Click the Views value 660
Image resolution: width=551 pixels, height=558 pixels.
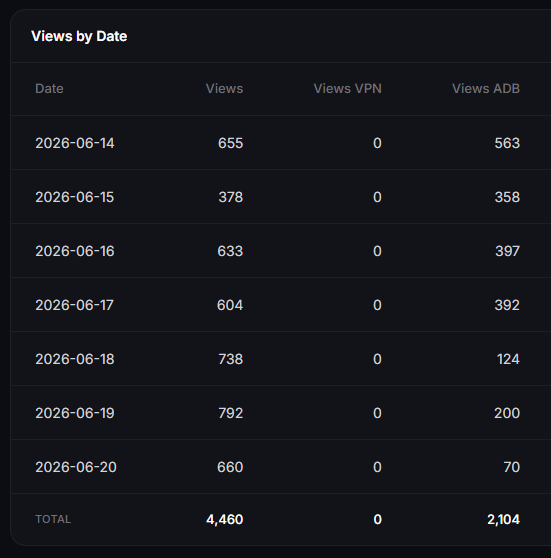pos(230,467)
